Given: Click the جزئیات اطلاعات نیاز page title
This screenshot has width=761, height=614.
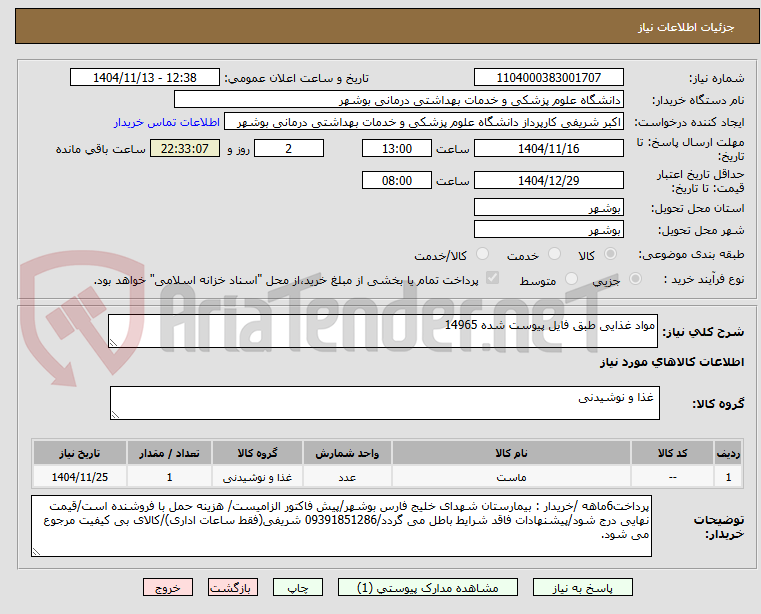Looking at the screenshot, I should 686,27.
